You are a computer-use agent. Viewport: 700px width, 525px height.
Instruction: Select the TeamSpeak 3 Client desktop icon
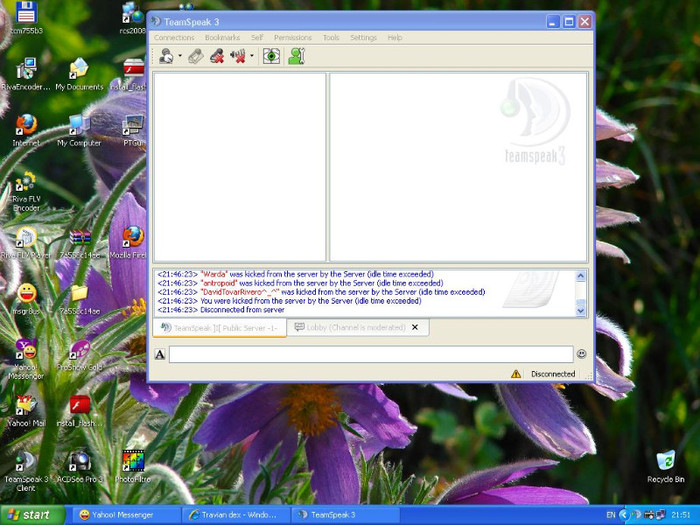(x=26, y=471)
